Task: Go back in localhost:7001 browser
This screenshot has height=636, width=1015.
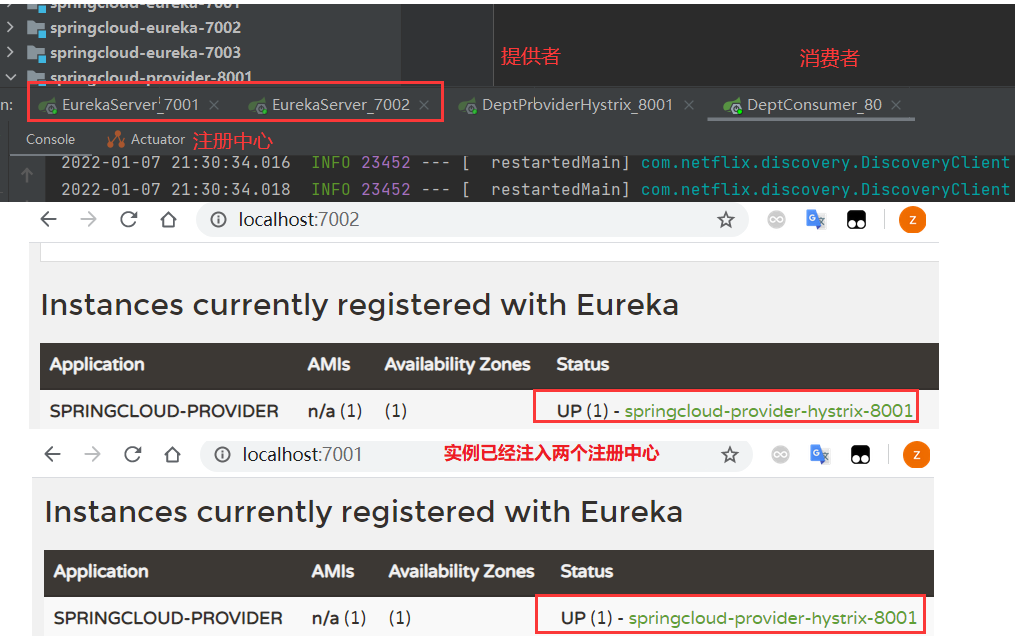Action: point(52,454)
